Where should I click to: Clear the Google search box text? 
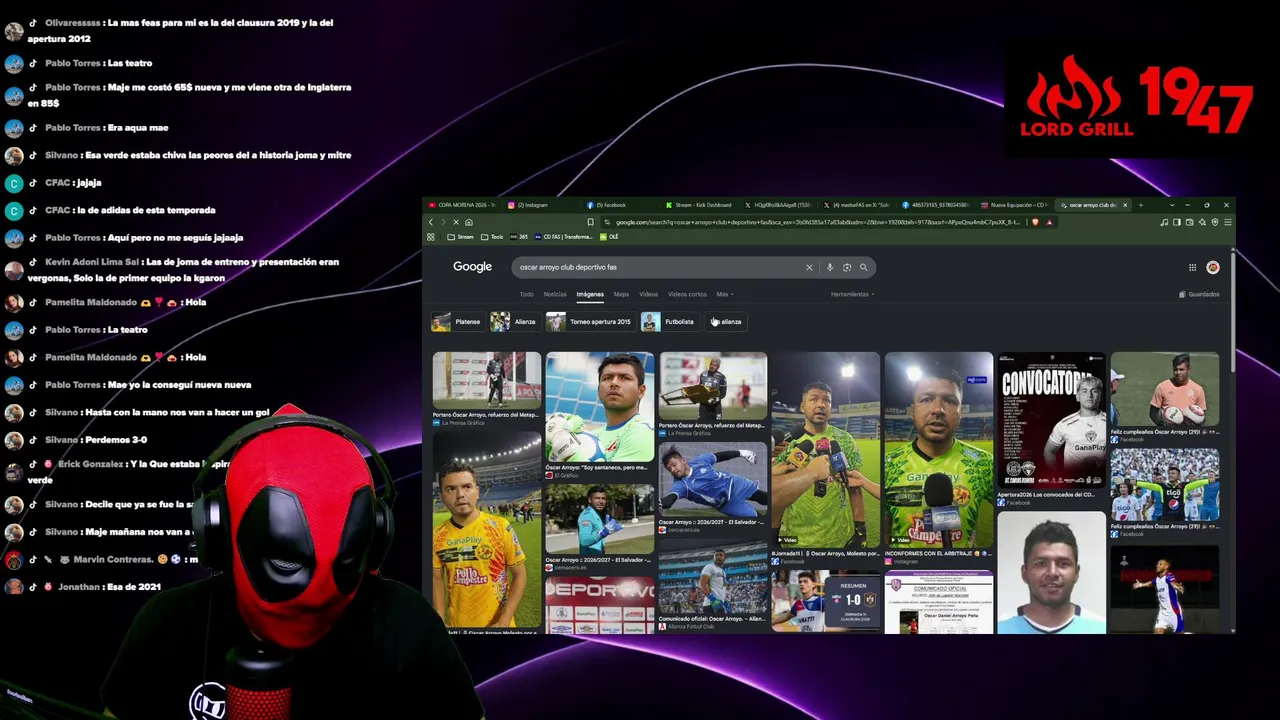pos(809,267)
